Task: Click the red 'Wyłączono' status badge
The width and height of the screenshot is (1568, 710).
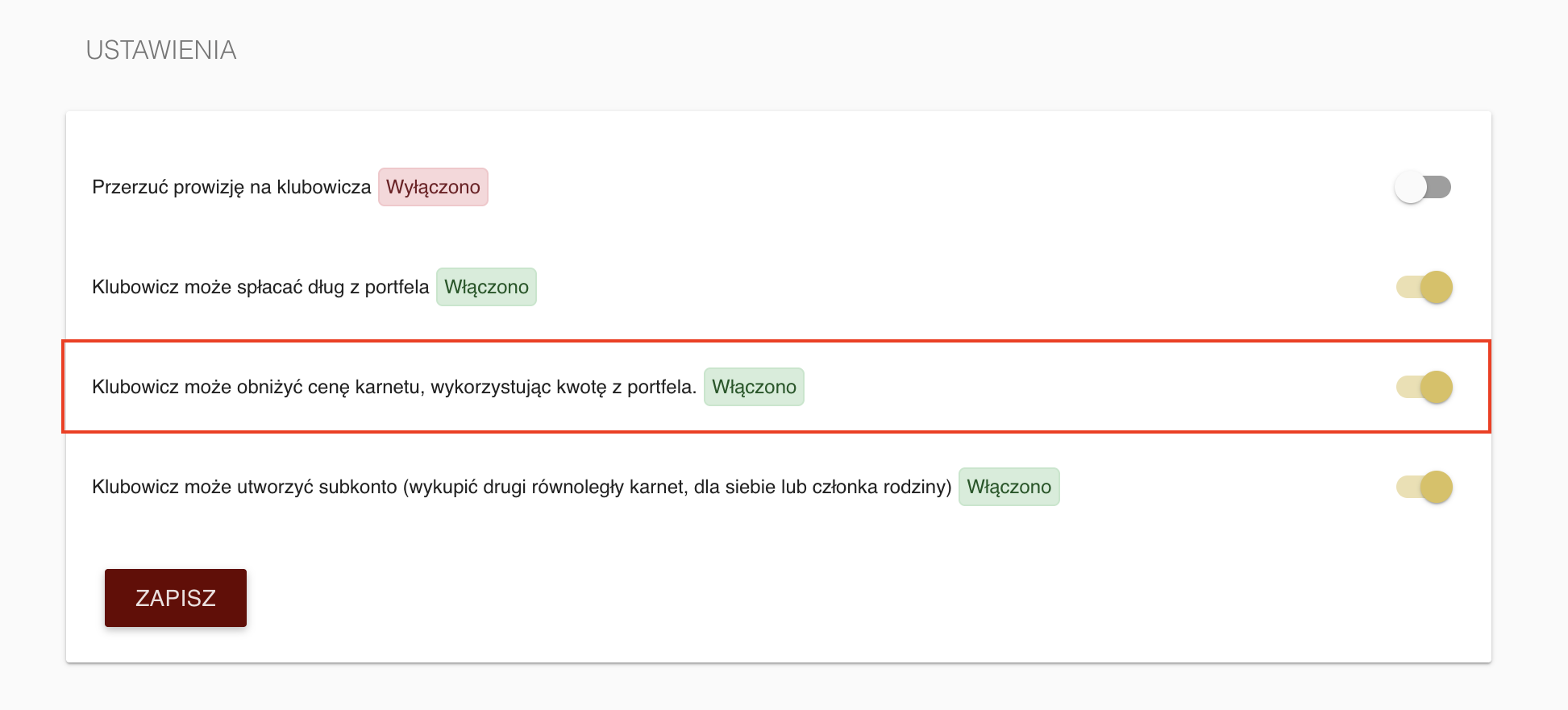Action: click(x=433, y=187)
